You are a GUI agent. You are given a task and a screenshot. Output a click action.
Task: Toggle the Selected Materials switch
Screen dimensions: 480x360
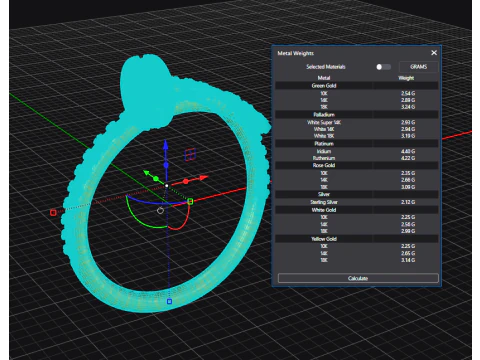383,67
